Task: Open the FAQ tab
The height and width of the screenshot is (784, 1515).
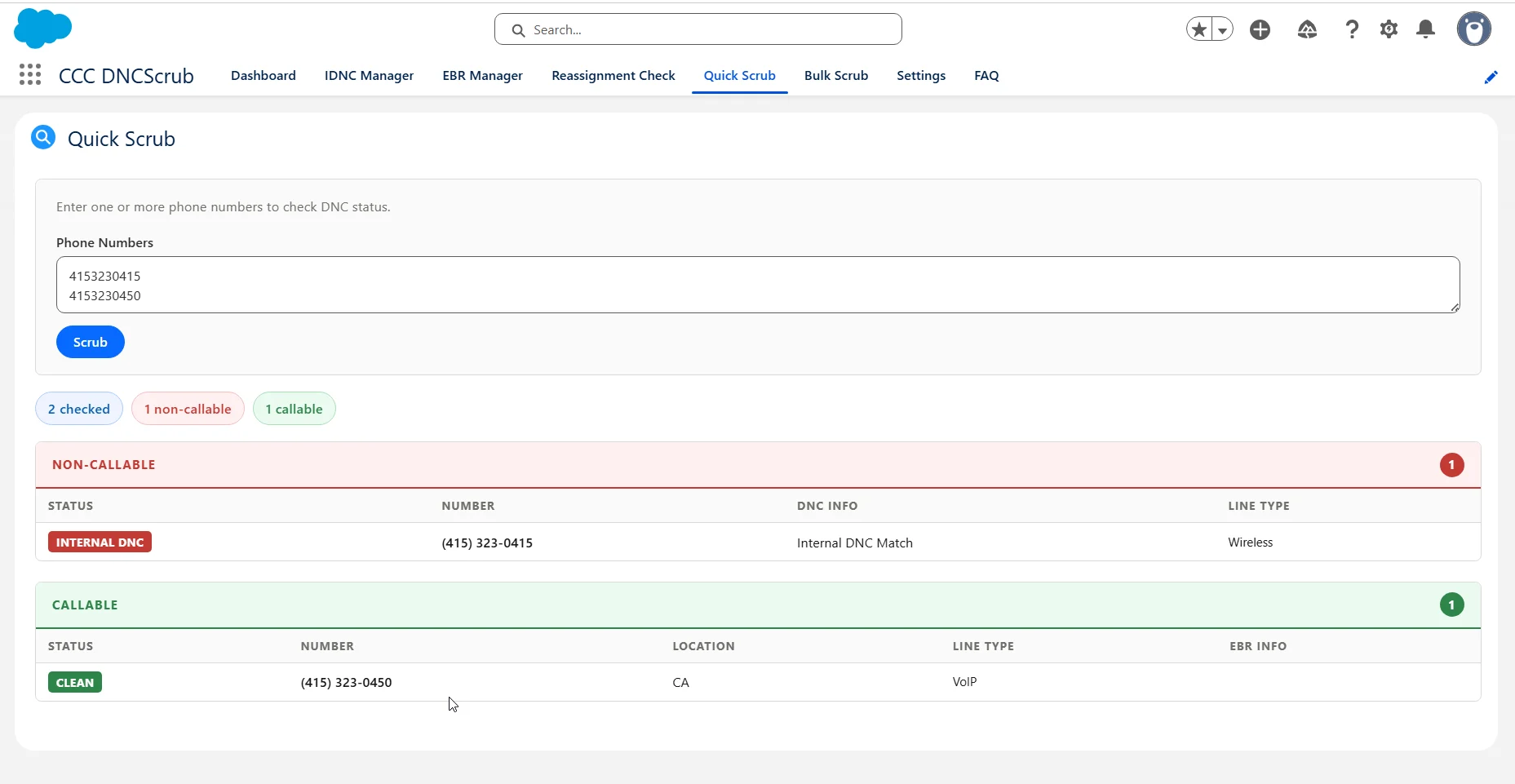Action: point(986,75)
